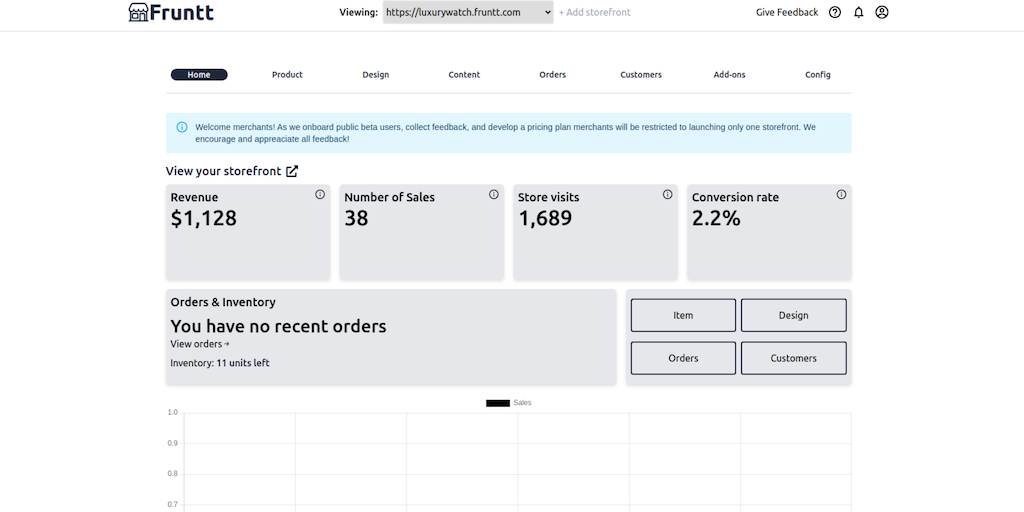Open the help question mark icon
The height and width of the screenshot is (512, 1024).
click(835, 13)
